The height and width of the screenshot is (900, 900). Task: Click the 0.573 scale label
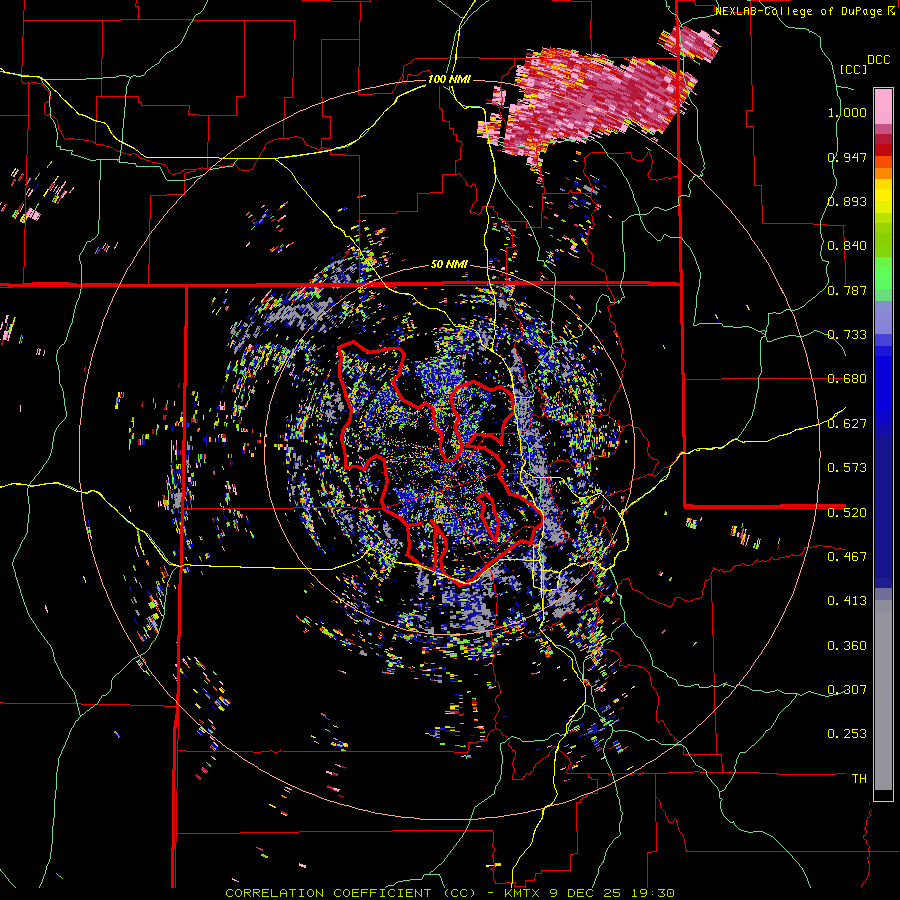847,468
